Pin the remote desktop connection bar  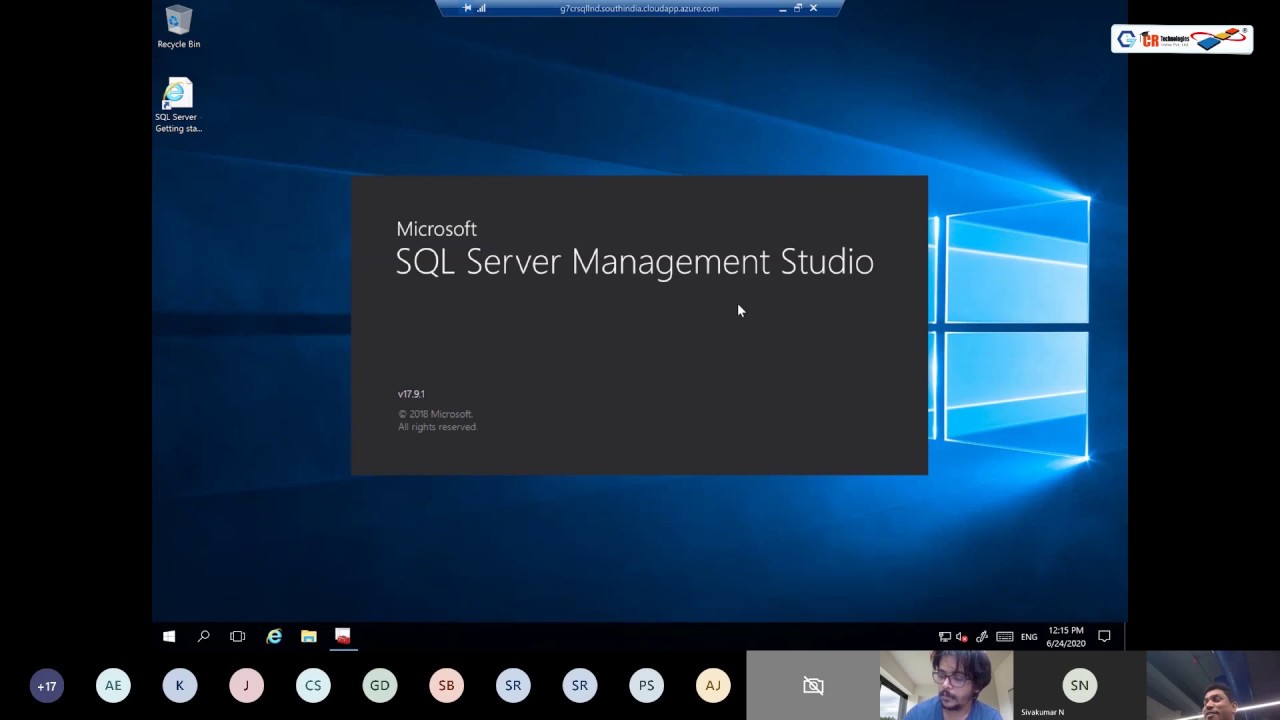tap(467, 8)
